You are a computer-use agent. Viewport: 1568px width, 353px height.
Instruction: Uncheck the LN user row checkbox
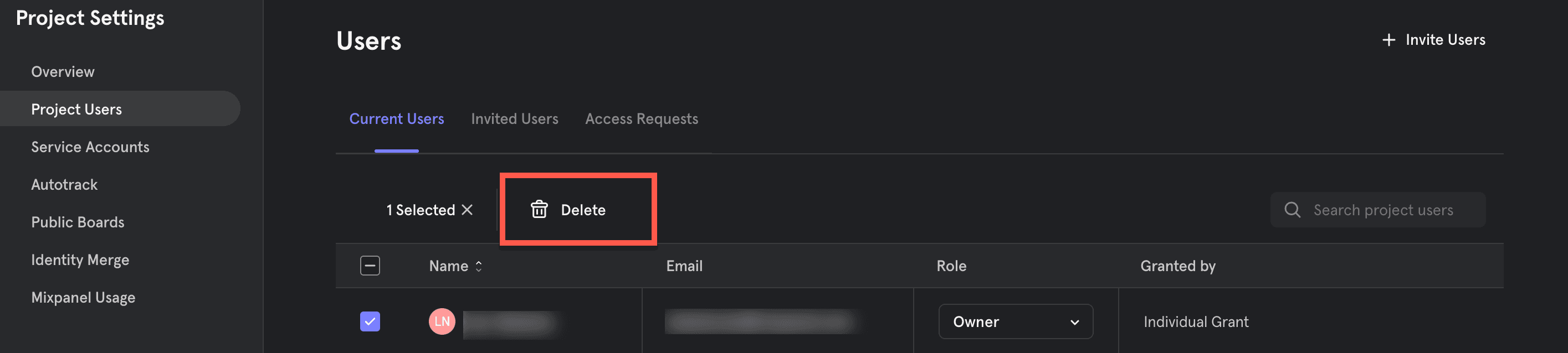coord(370,321)
